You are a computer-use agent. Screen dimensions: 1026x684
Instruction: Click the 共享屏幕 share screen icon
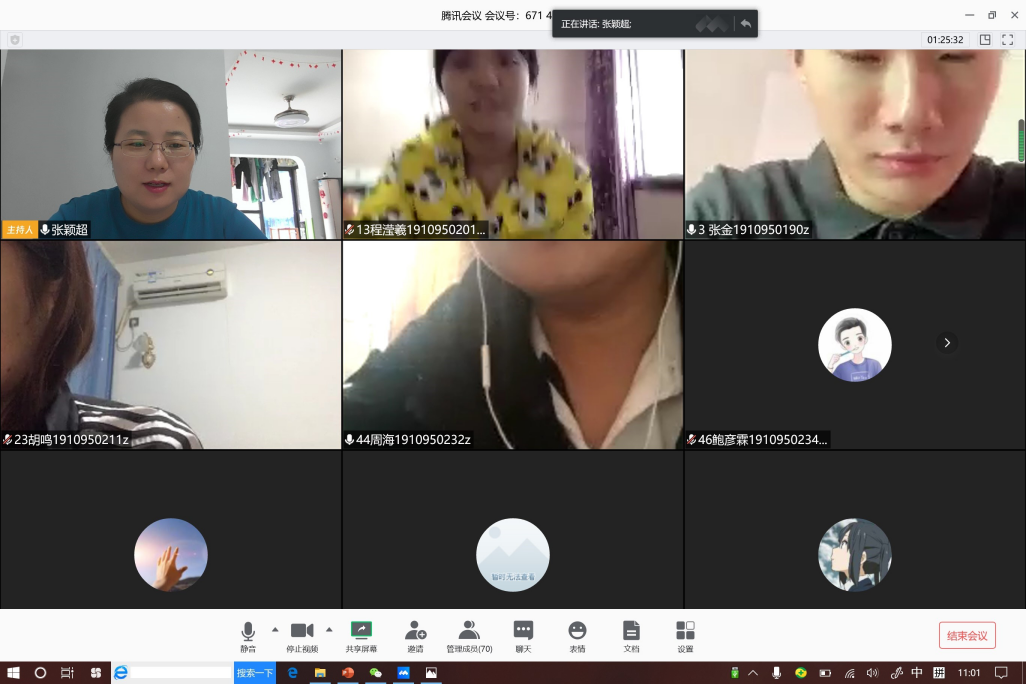(x=361, y=635)
